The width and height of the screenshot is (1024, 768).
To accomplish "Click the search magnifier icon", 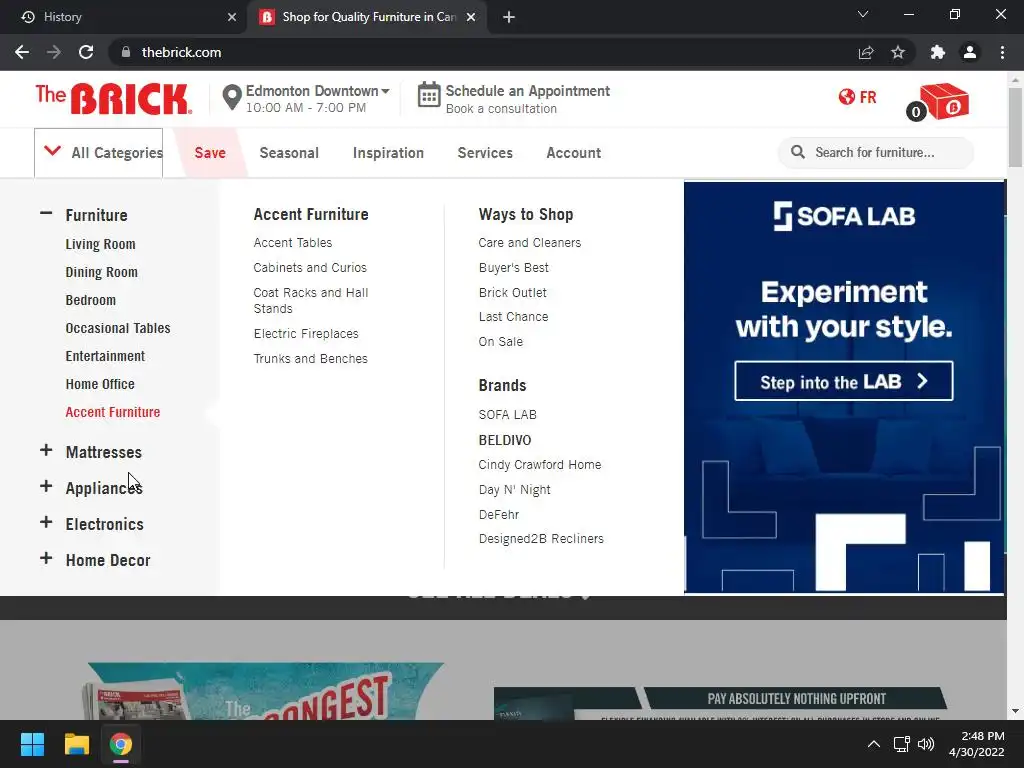I will 797,152.
